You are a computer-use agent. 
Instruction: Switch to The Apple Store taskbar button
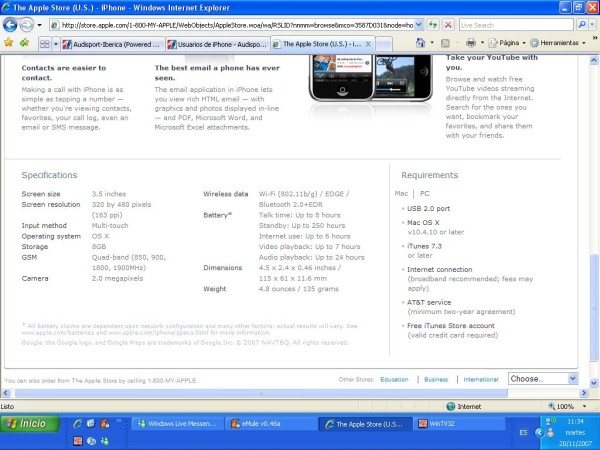[365, 424]
